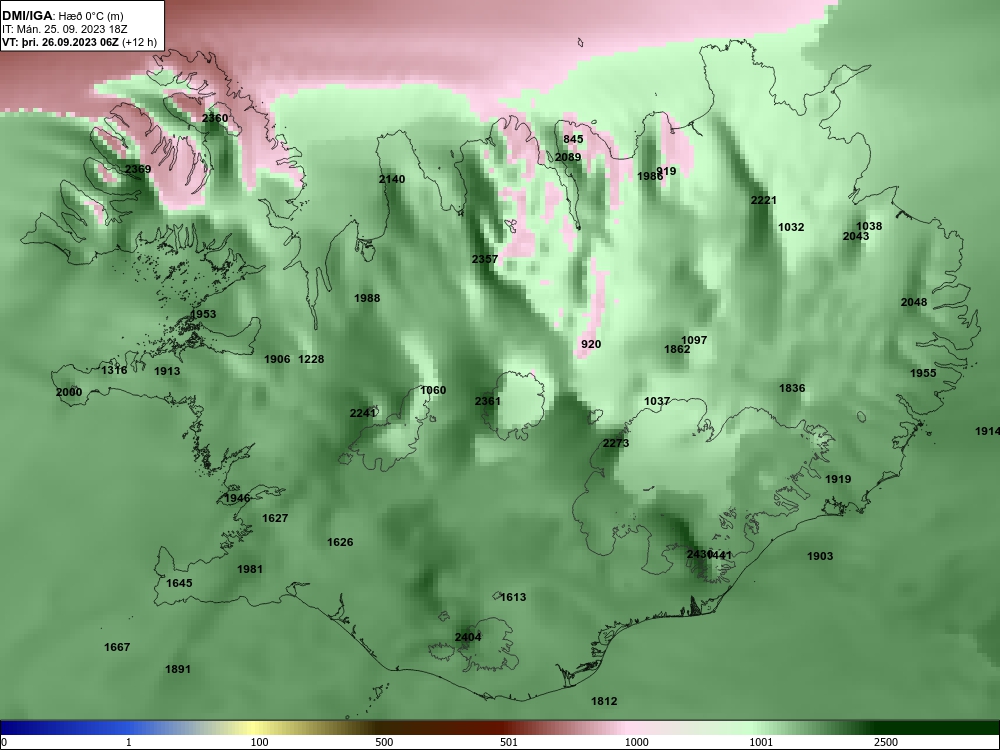The width and height of the screenshot is (1000, 750).
Task: Click the 1862 value label
Action: [x=677, y=349]
